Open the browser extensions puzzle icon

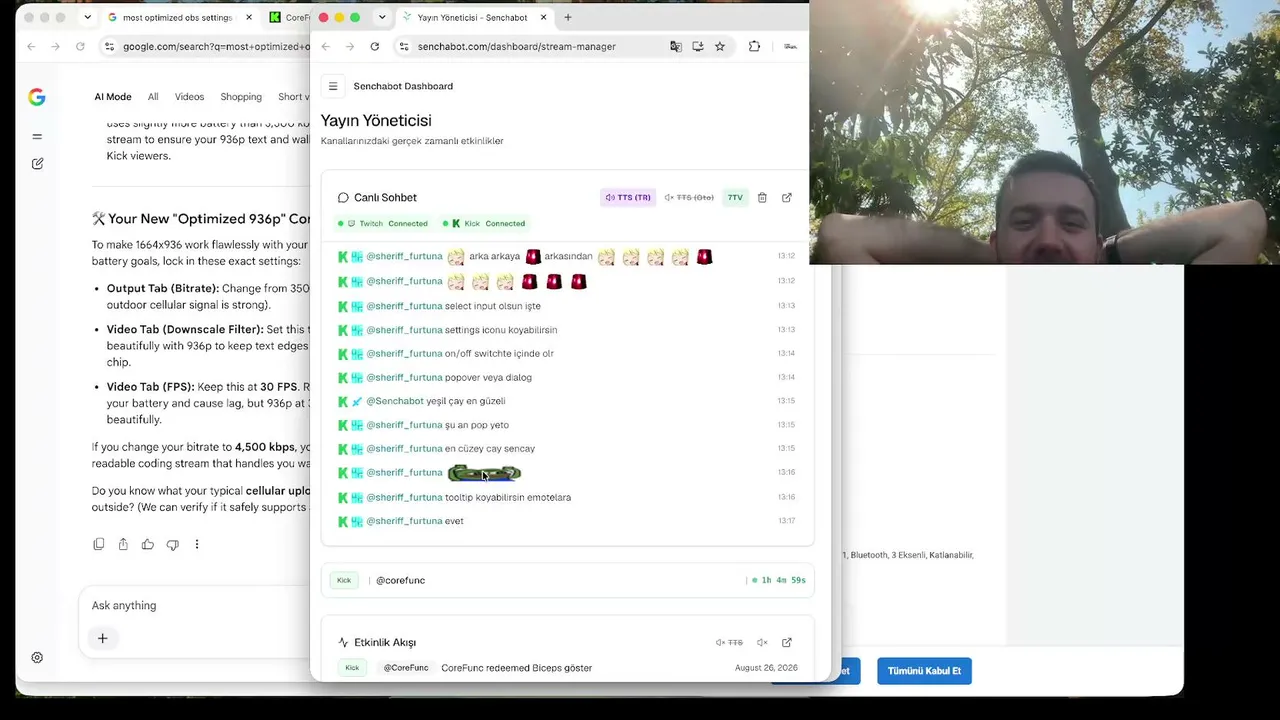tap(754, 46)
